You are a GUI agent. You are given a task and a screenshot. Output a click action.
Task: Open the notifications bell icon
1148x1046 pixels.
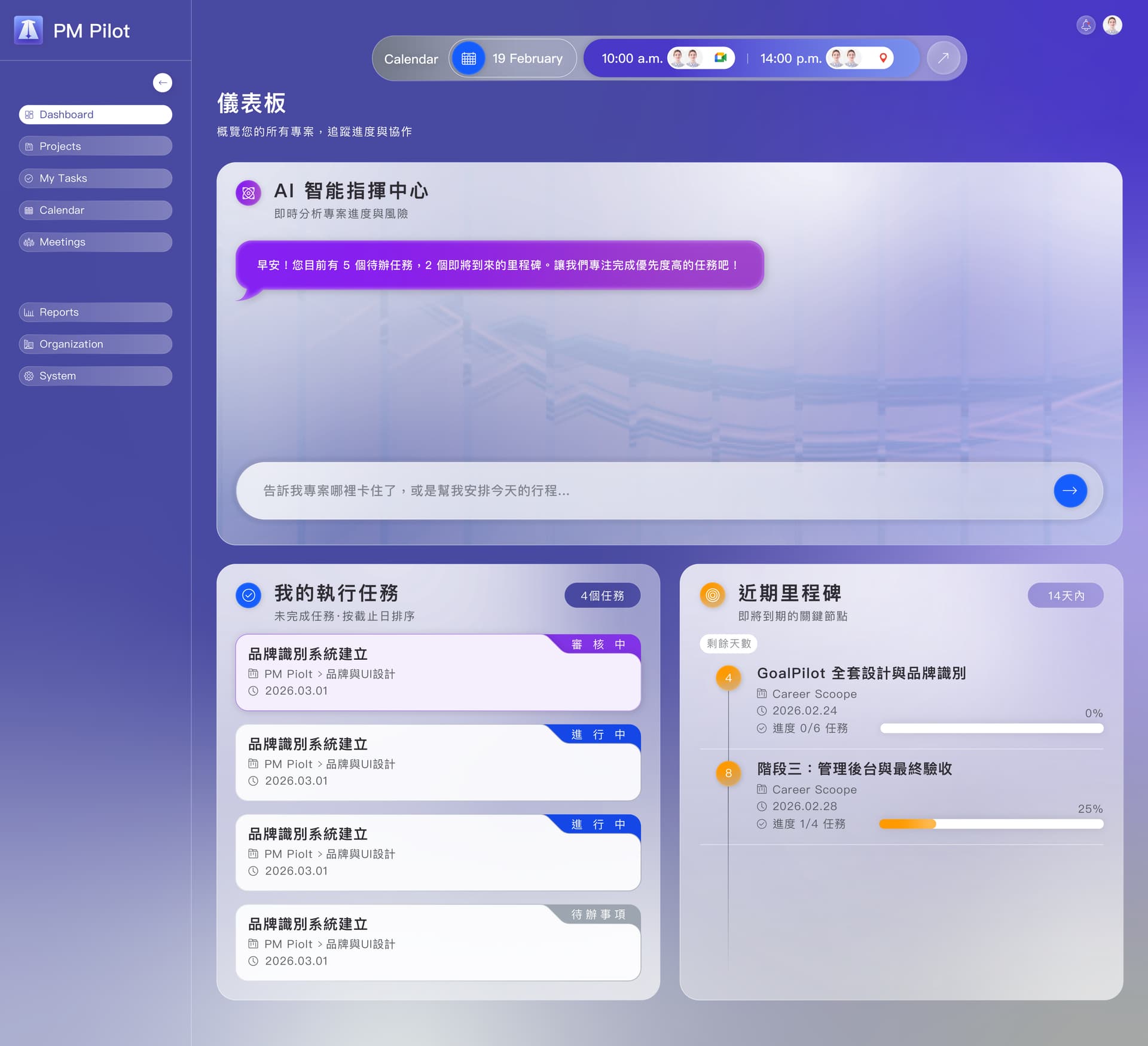coord(1086,25)
